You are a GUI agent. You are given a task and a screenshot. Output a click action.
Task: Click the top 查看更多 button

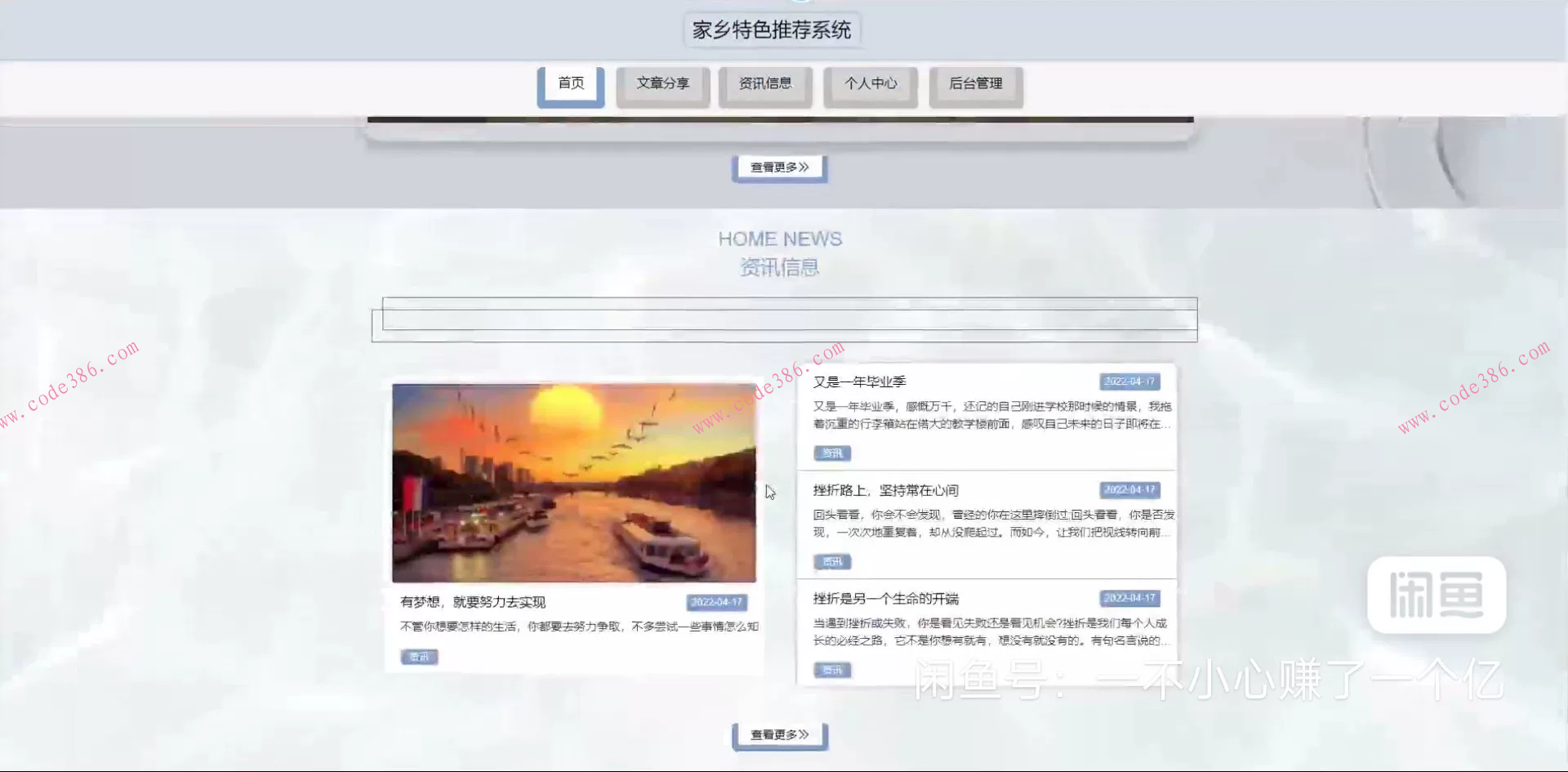[x=779, y=167]
